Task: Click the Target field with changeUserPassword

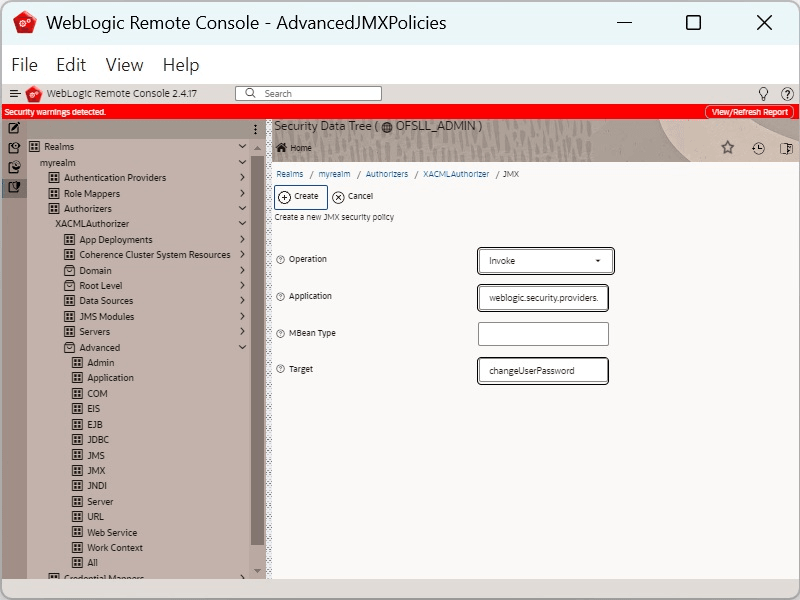Action: [x=543, y=371]
